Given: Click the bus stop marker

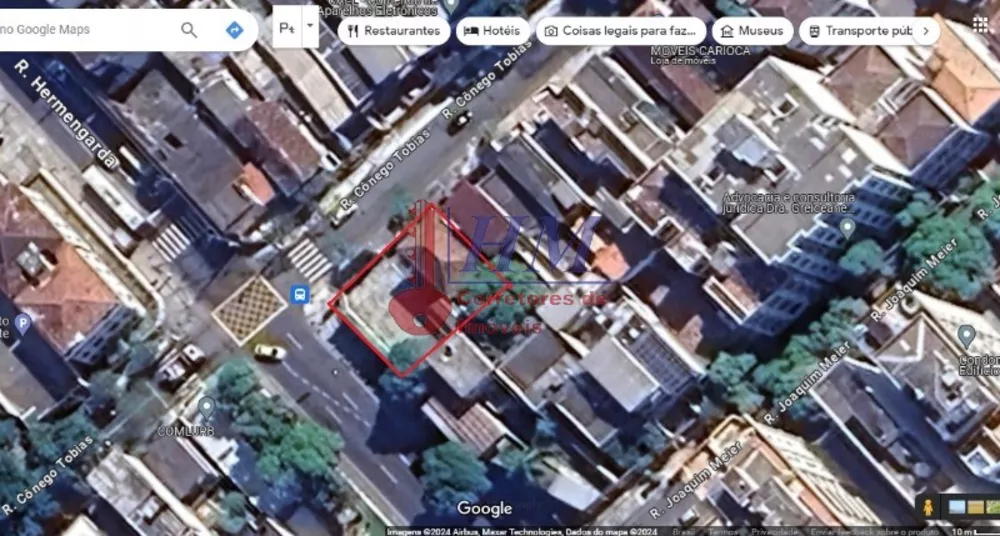Looking at the screenshot, I should pyautogui.click(x=299, y=294).
